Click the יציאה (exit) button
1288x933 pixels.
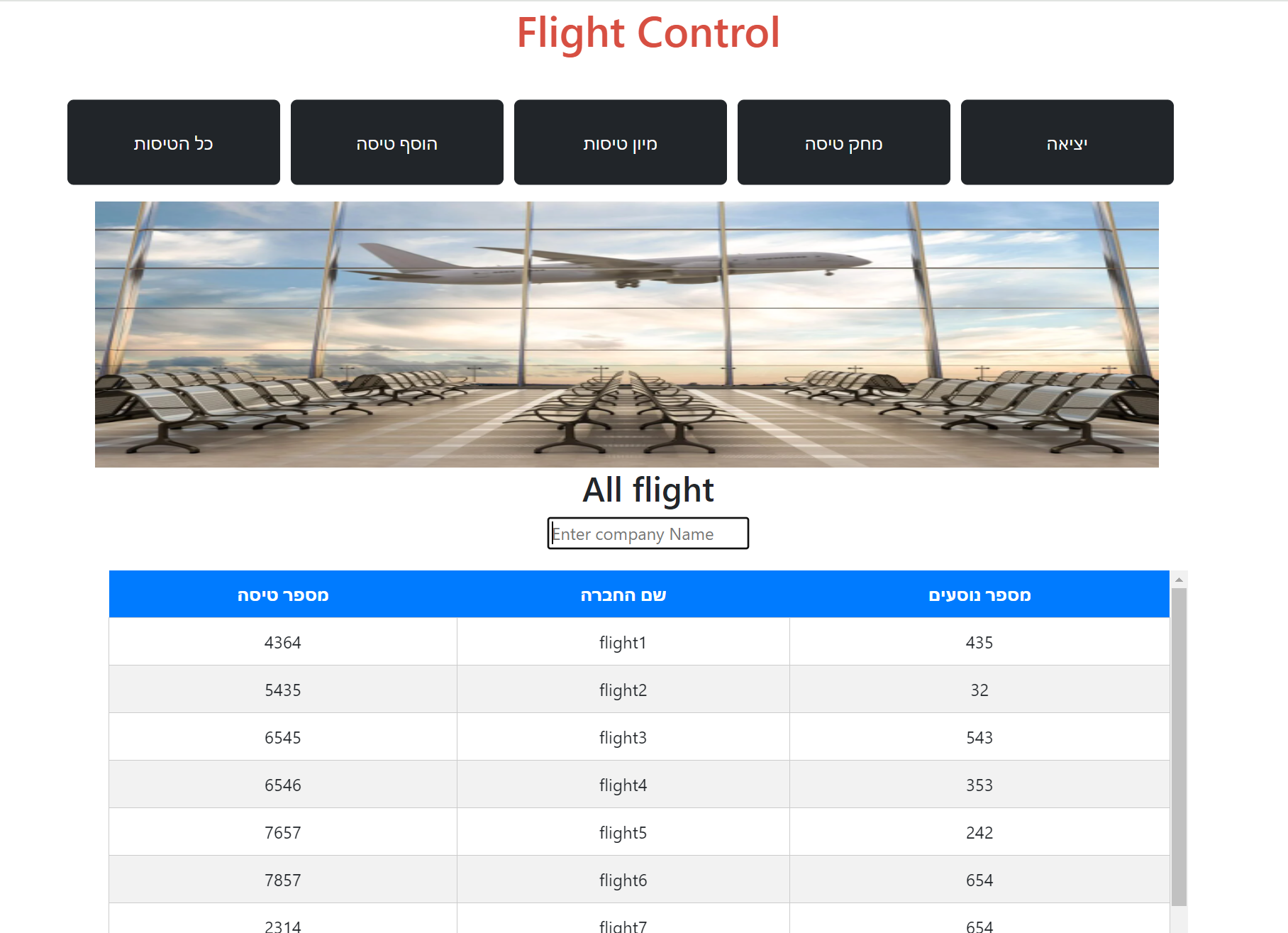pyautogui.click(x=1067, y=143)
